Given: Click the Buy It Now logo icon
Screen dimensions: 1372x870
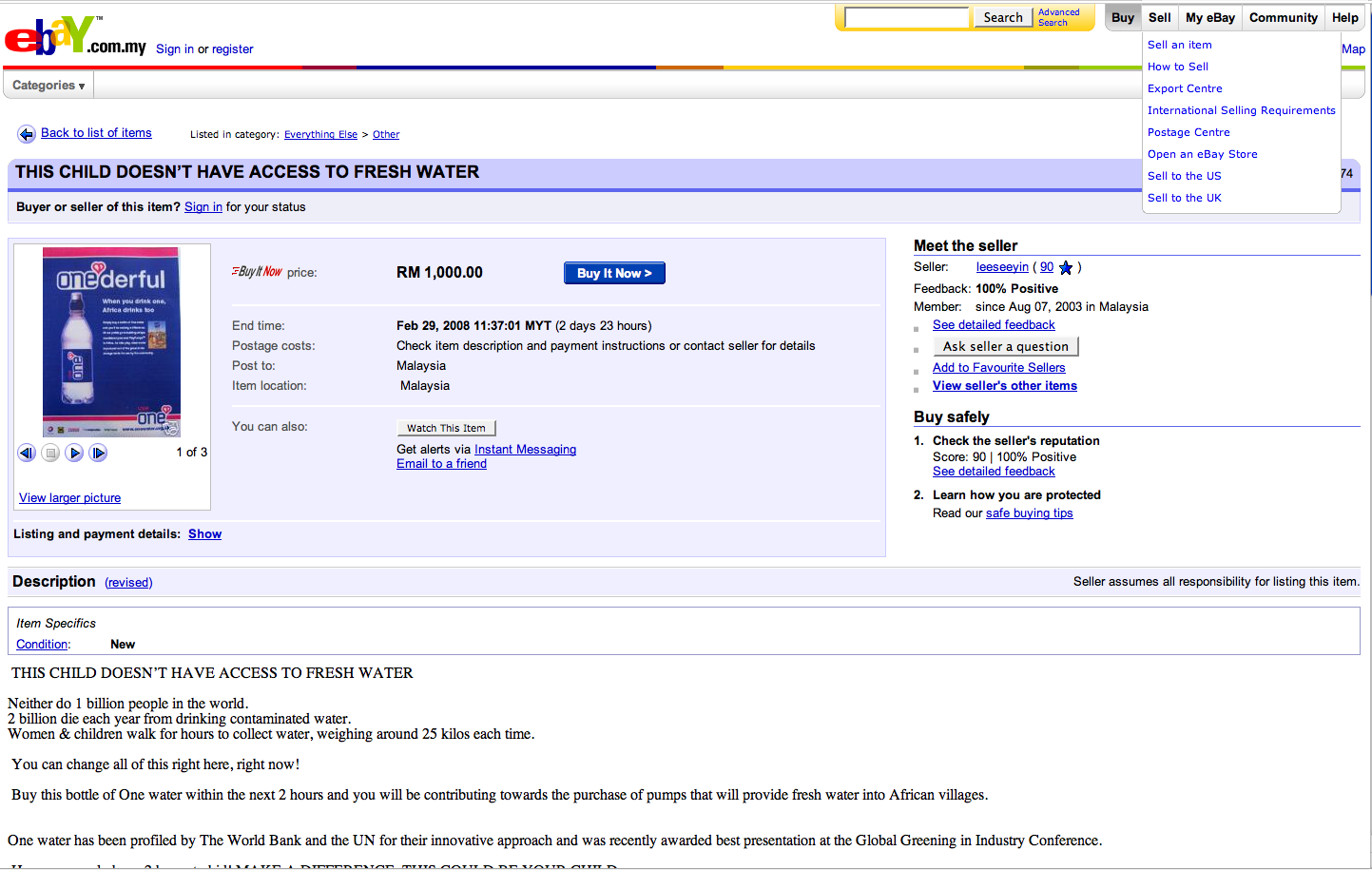Looking at the screenshot, I should pyautogui.click(x=257, y=272).
